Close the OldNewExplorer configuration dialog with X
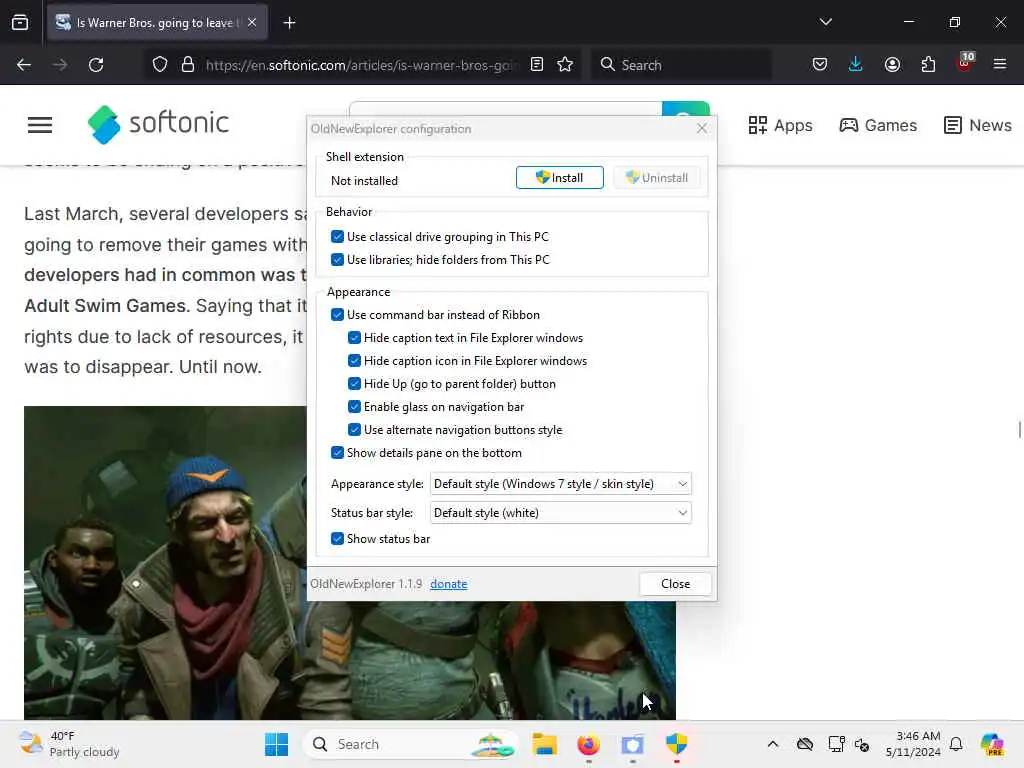The height and width of the screenshot is (768, 1024). coord(702,129)
